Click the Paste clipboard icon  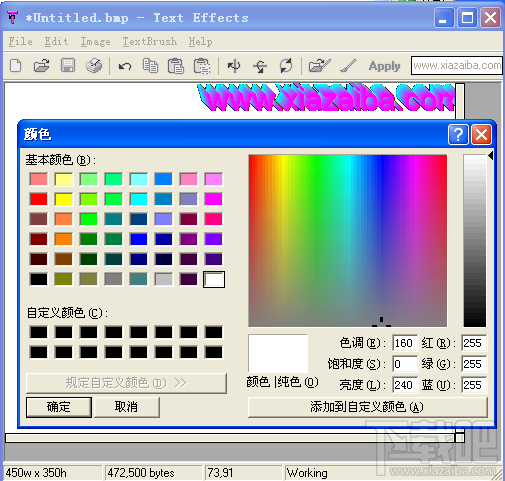coord(176,65)
